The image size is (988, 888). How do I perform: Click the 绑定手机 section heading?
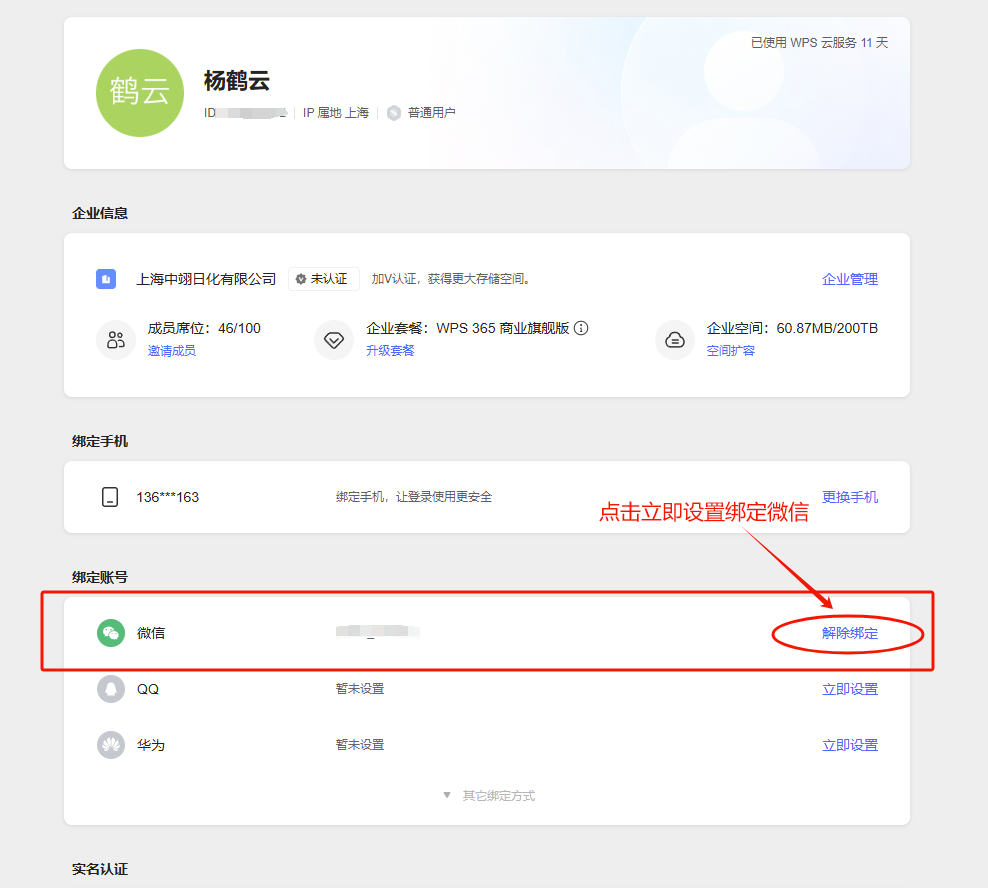[x=100, y=441]
